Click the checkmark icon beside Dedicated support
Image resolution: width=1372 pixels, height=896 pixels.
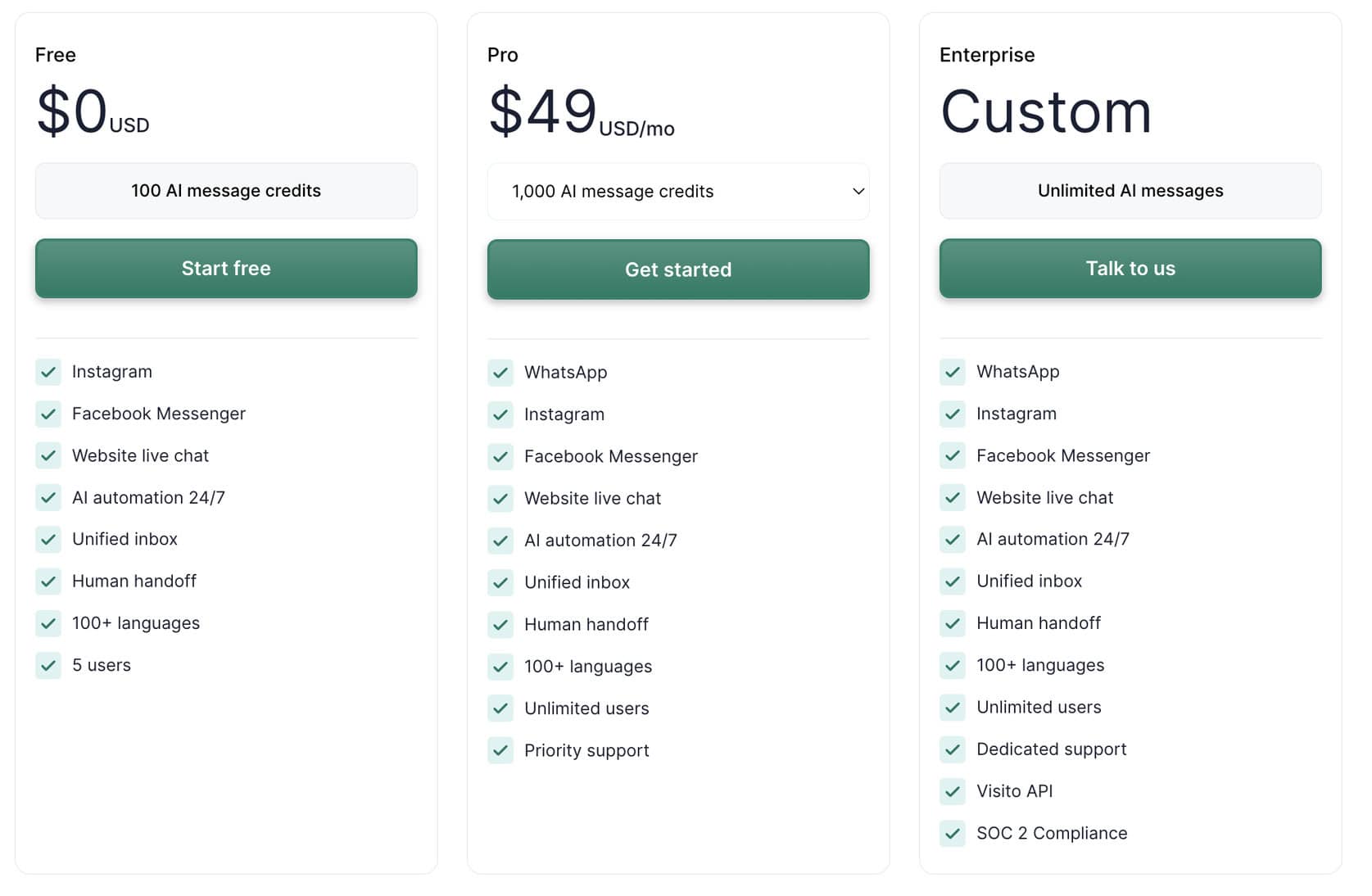coord(953,749)
